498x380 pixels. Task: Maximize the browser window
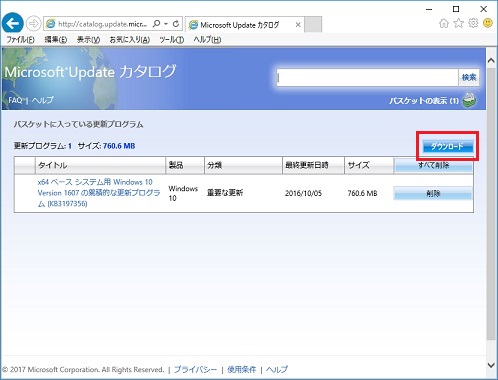[x=456, y=9]
